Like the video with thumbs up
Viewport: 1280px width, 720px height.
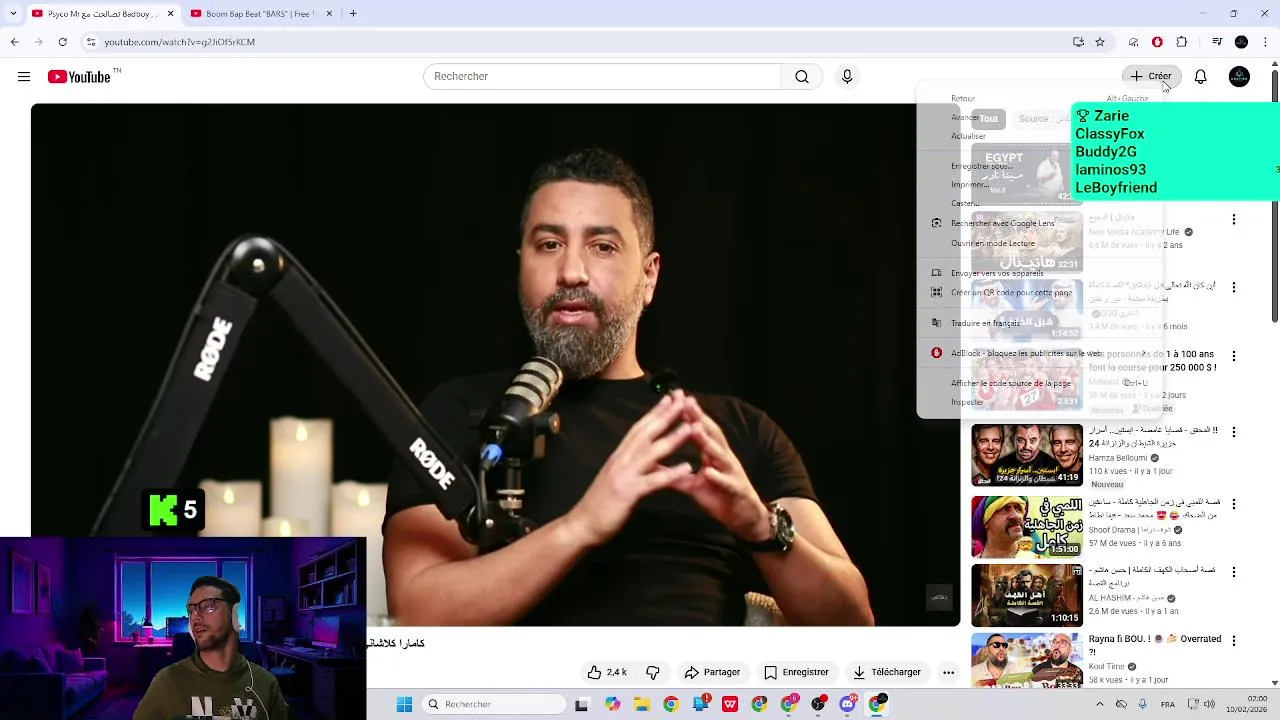pos(608,672)
